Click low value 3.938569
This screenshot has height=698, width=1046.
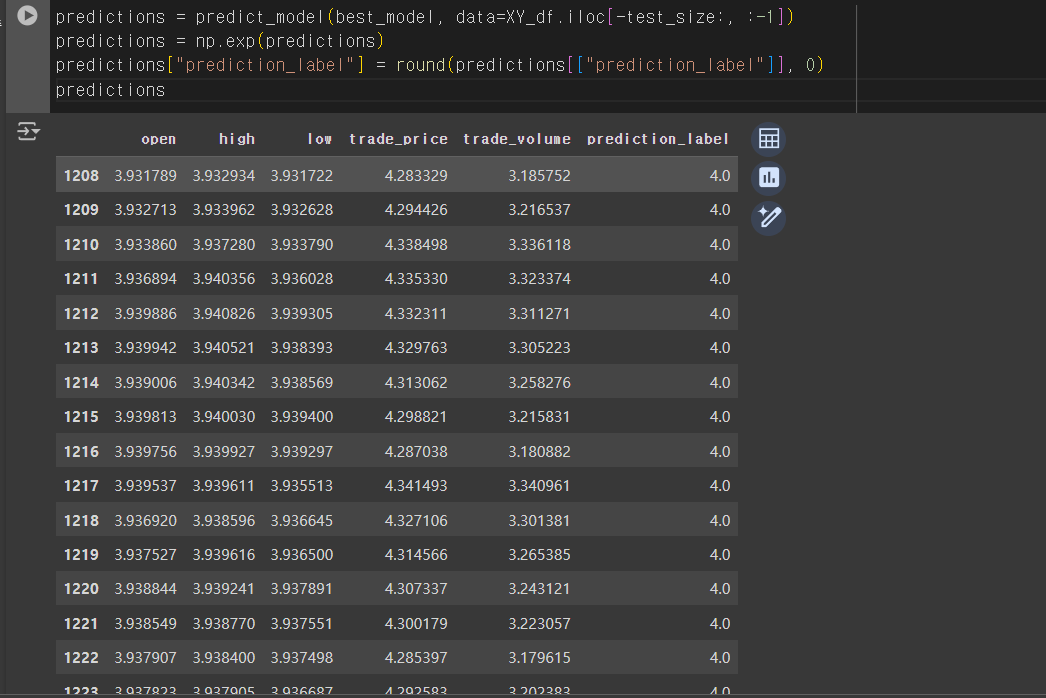(x=302, y=383)
